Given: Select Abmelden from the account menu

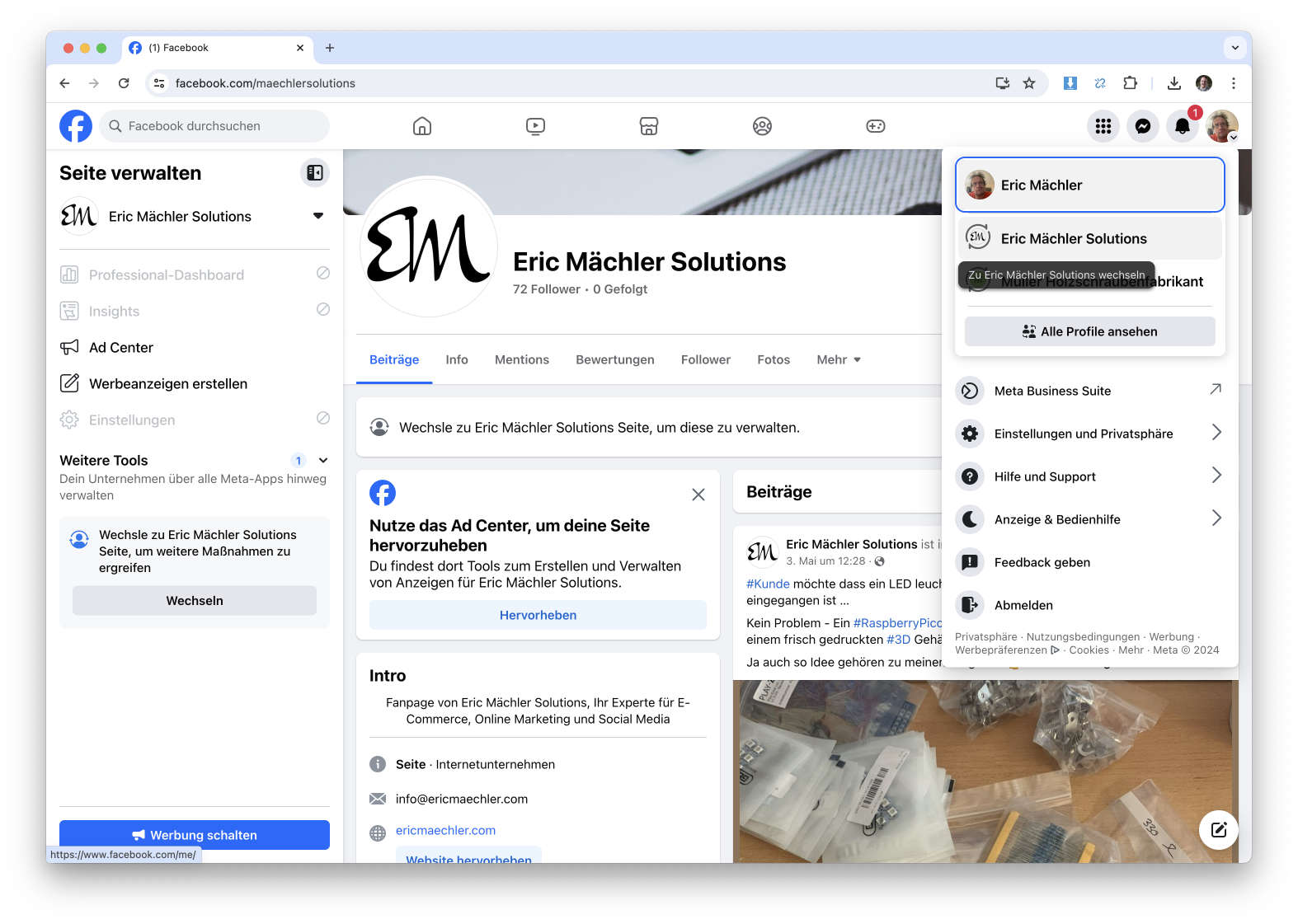Looking at the screenshot, I should (1023, 605).
